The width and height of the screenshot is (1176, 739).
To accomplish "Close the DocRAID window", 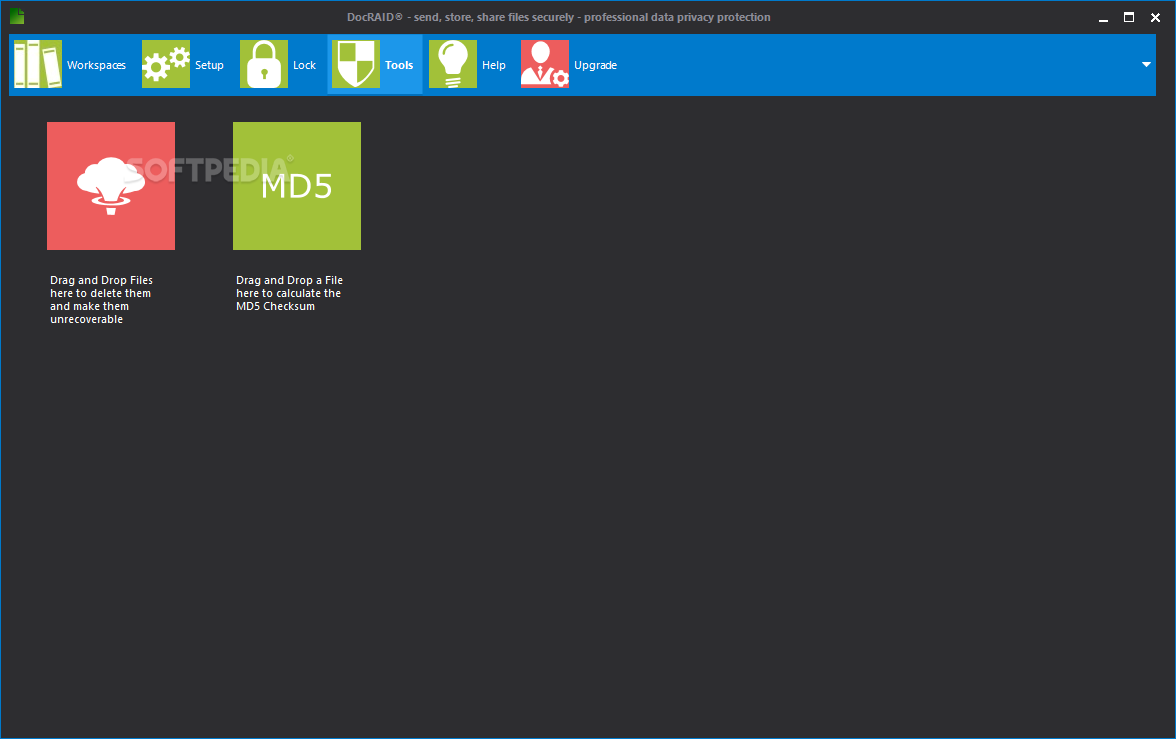I will [x=1156, y=17].
